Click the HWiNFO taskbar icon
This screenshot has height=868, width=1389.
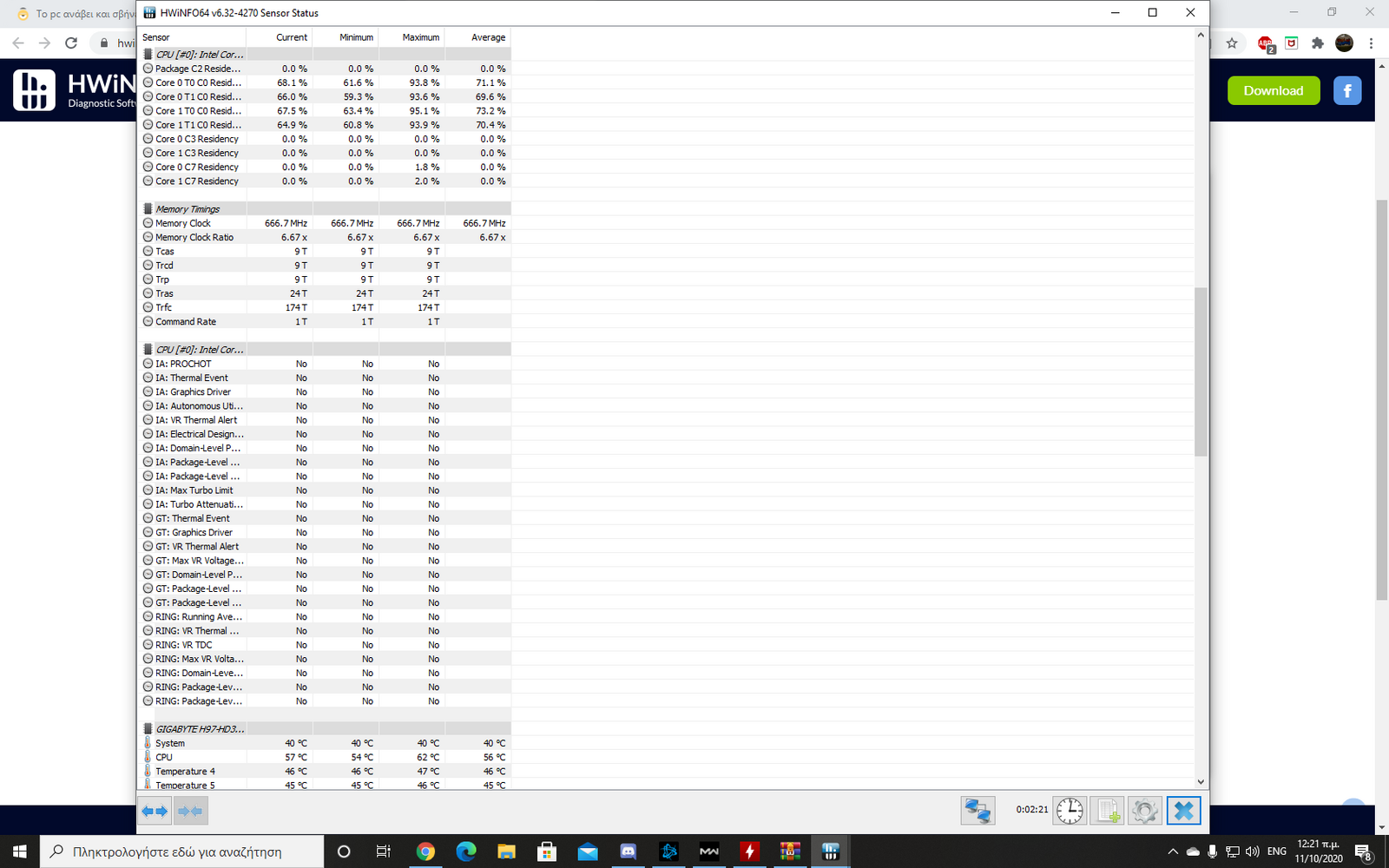(831, 852)
